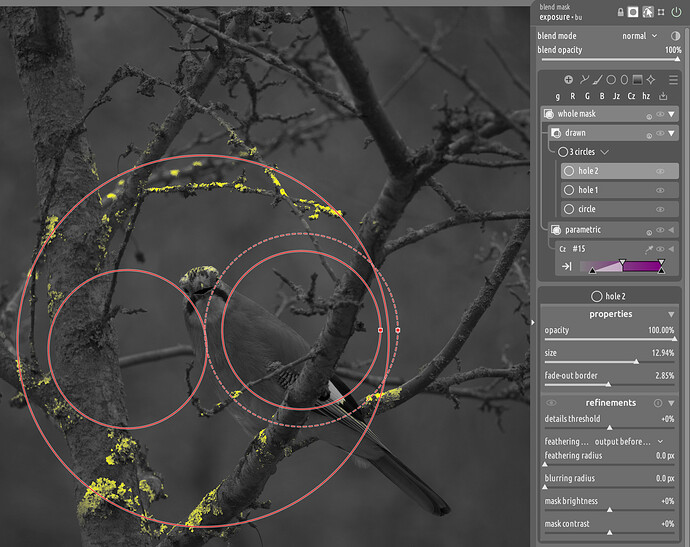Image resolution: width=690 pixels, height=547 pixels.
Task: Toggle visibility of parametric mask
Action: (x=660, y=230)
